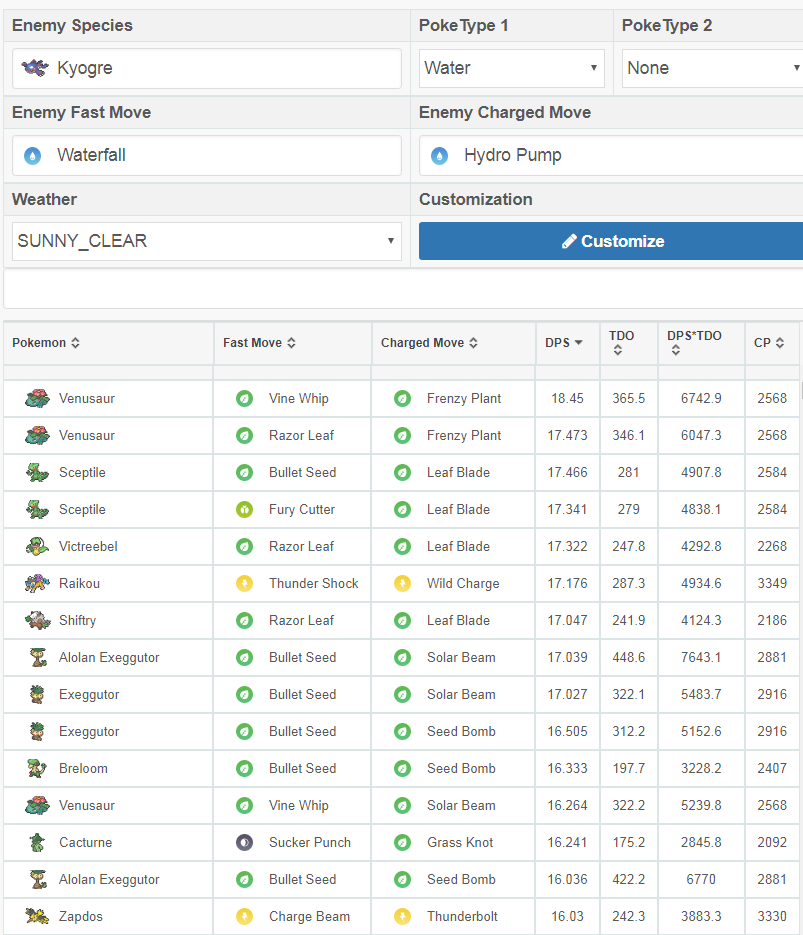803x935 pixels.
Task: Open the Weather SUNNY_CLEAR dropdown
Action: click(x=206, y=241)
